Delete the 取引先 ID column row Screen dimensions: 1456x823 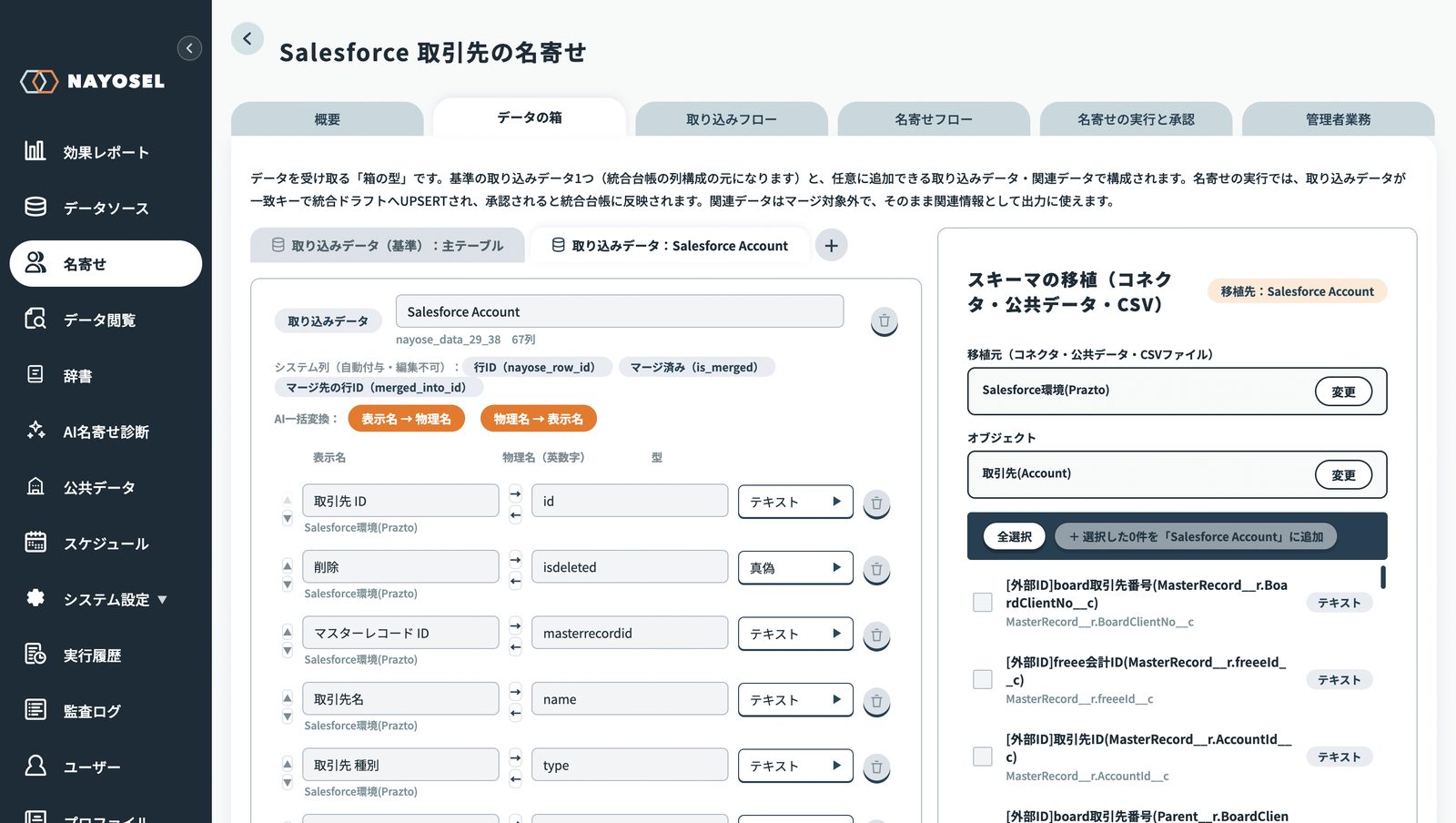coord(876,503)
